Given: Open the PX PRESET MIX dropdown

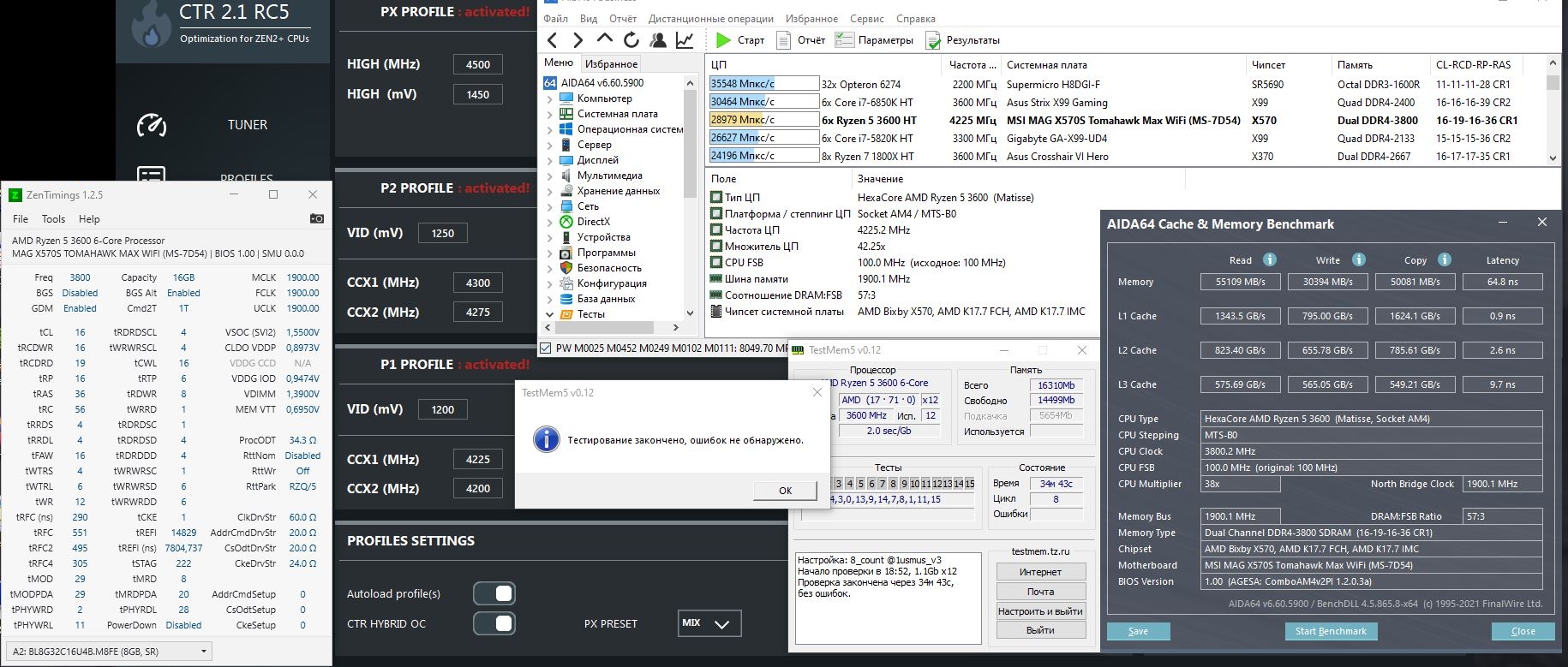Looking at the screenshot, I should [709, 623].
